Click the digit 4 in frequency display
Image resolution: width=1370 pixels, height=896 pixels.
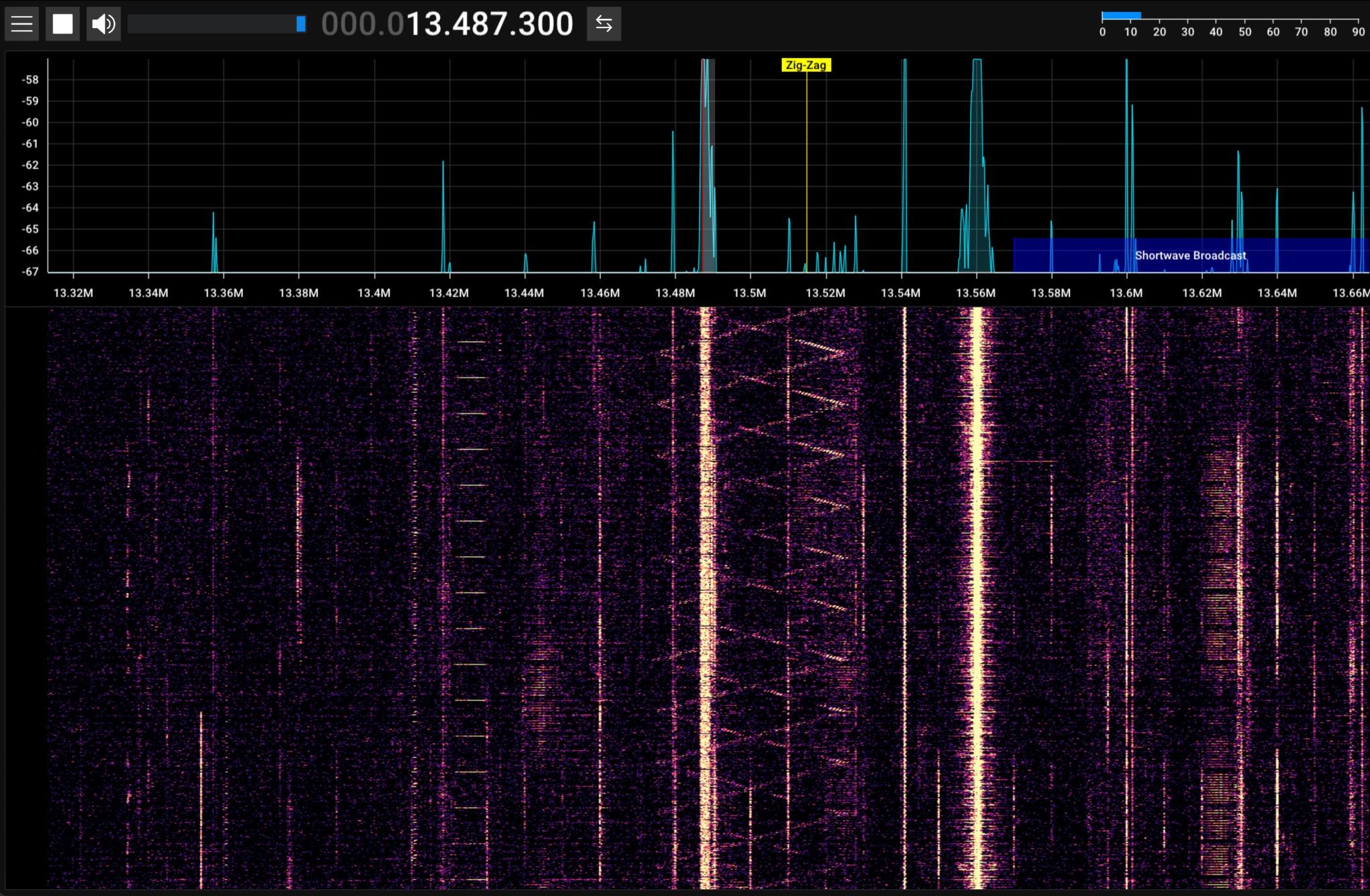point(462,24)
